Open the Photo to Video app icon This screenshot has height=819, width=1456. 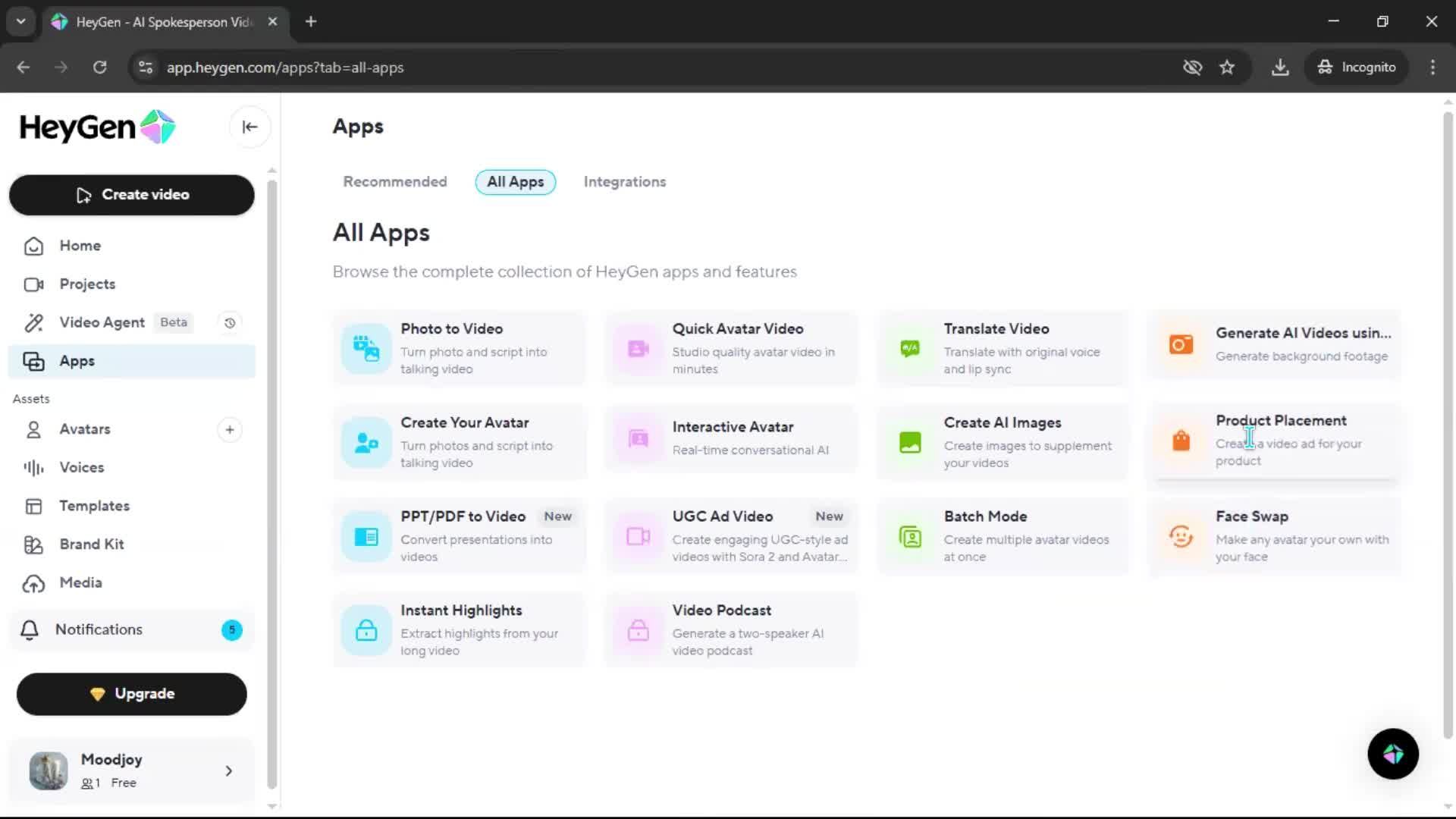point(366,348)
